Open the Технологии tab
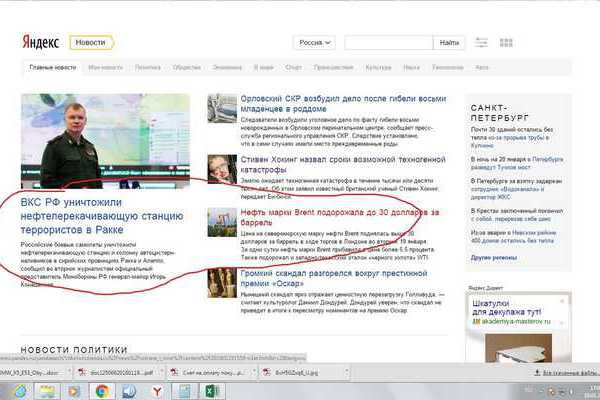The width and height of the screenshot is (600, 400). 448,68
